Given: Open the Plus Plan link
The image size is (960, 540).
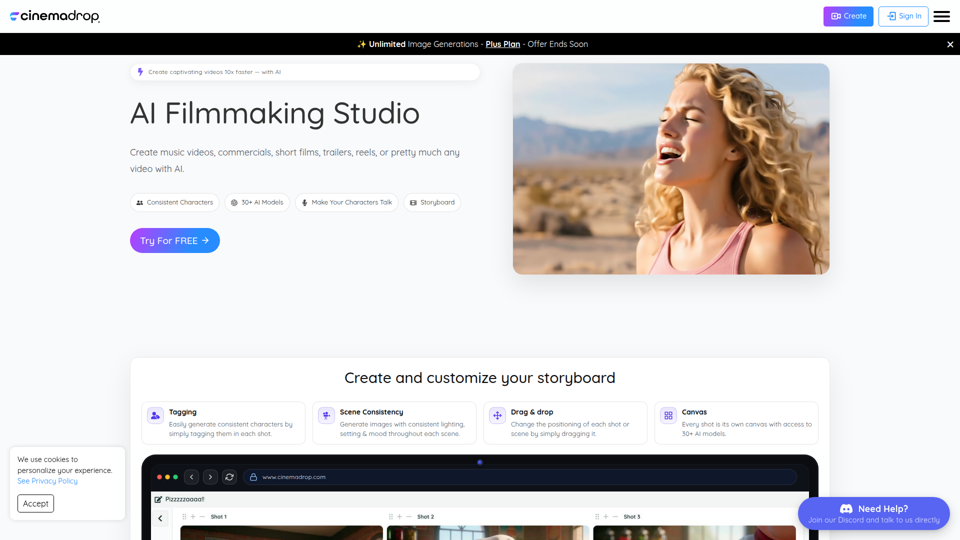Looking at the screenshot, I should pyautogui.click(x=503, y=44).
